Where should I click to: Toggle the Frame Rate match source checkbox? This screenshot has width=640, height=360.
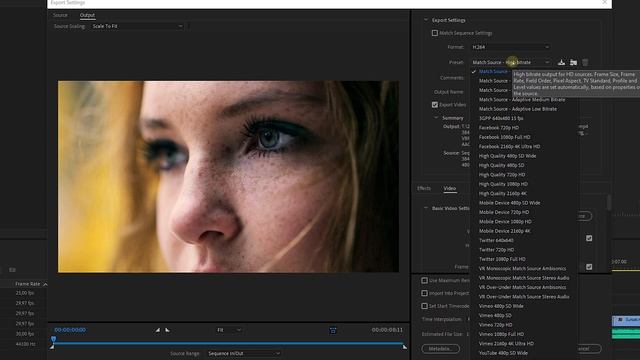pyautogui.click(x=589, y=267)
